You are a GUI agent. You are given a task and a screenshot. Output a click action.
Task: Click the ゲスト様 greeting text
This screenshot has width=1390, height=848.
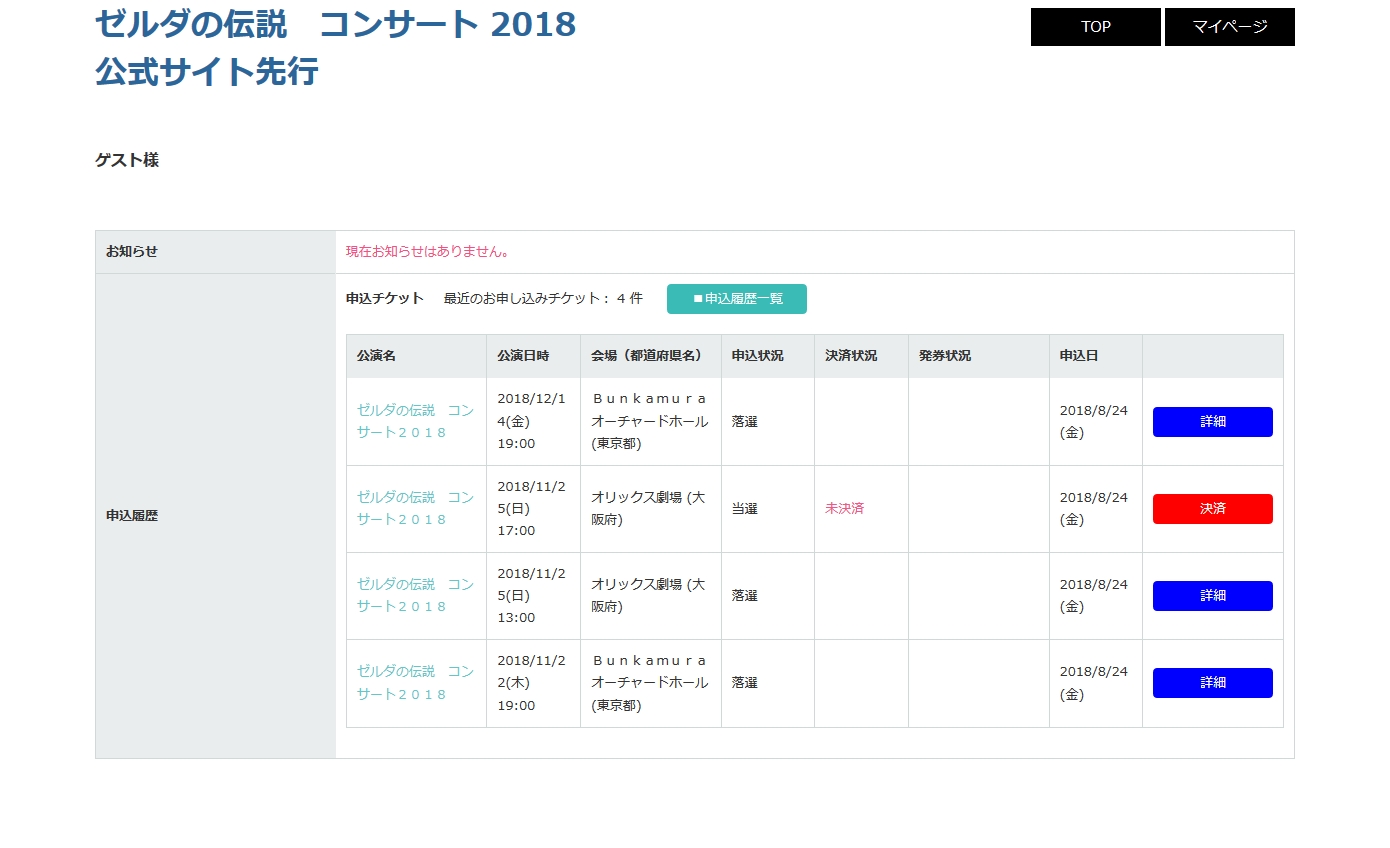127,160
